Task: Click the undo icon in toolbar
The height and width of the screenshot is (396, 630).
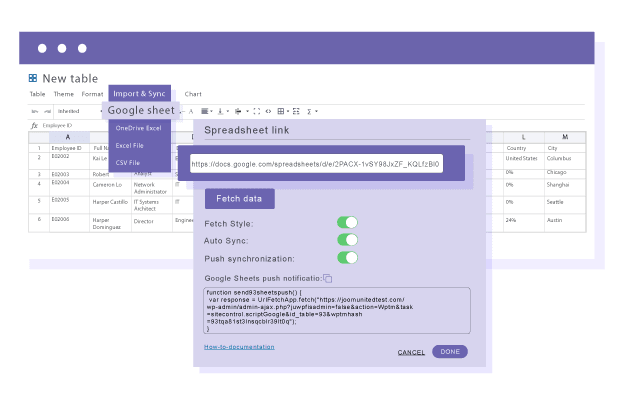Action: (x=35, y=111)
